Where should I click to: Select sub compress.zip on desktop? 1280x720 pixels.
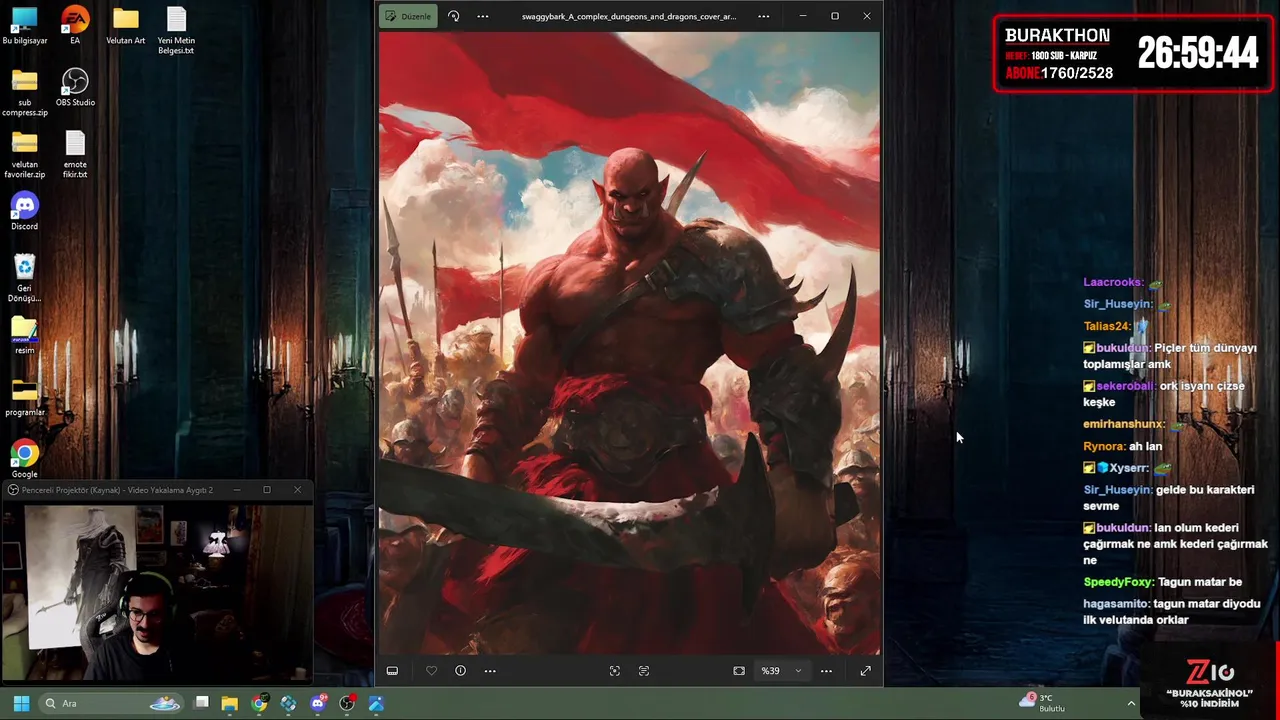click(24, 93)
